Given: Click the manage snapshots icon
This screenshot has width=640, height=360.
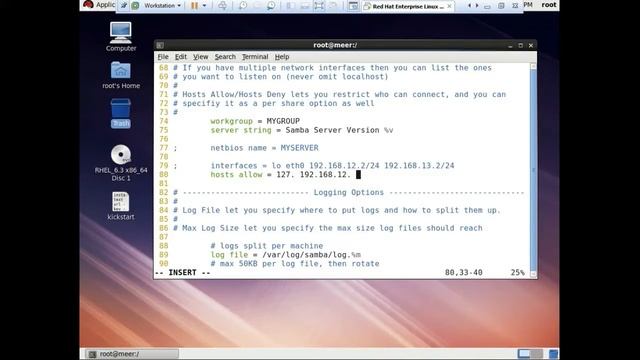Looking at the screenshot, I should click(271, 6).
